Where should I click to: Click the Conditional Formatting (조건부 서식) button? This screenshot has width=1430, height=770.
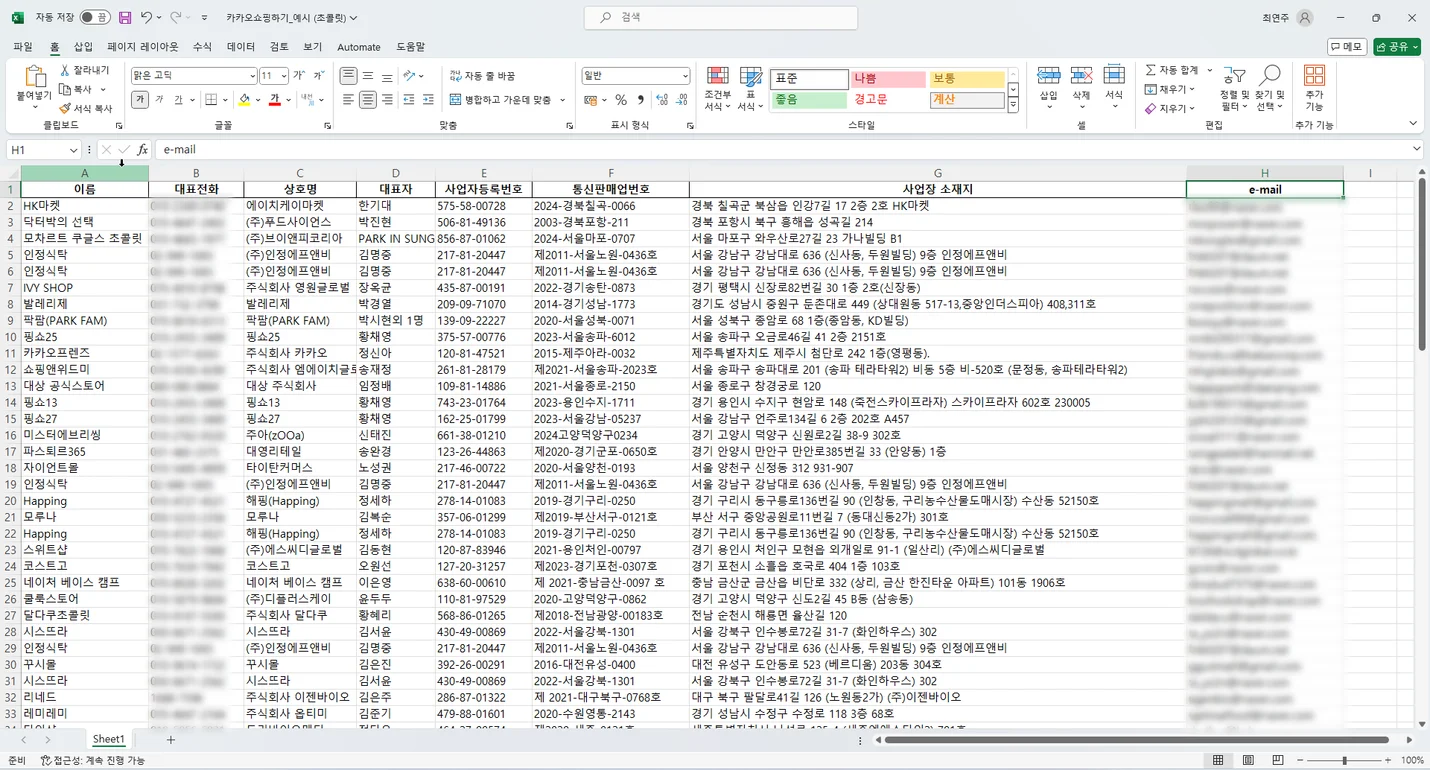717,88
